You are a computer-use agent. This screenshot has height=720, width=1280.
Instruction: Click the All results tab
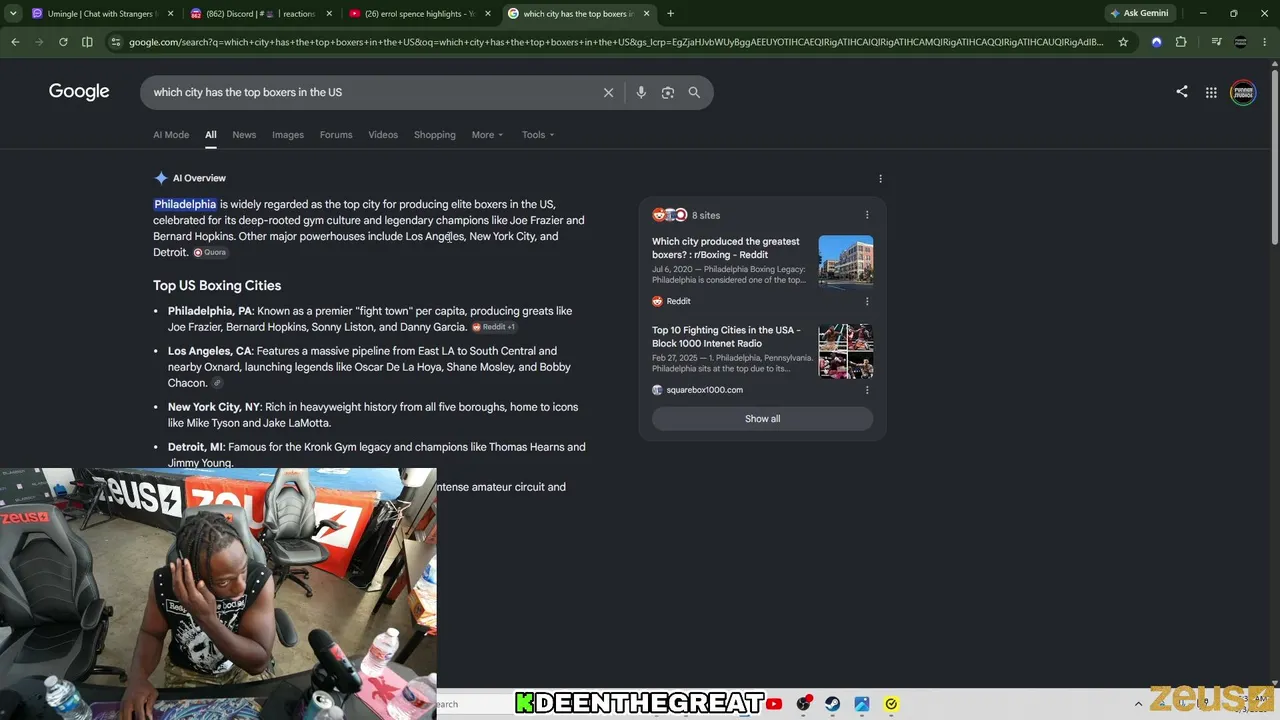pyautogui.click(x=211, y=135)
